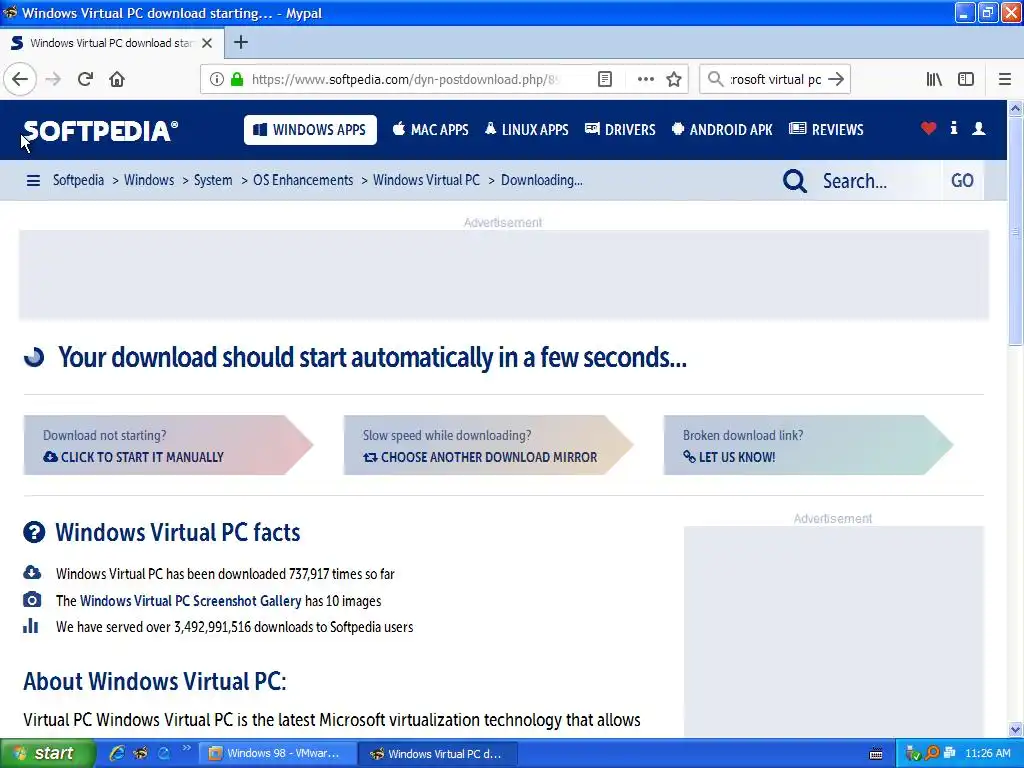The image size is (1024, 768).
Task: Click scrollbar down arrow
Action: tap(1016, 729)
